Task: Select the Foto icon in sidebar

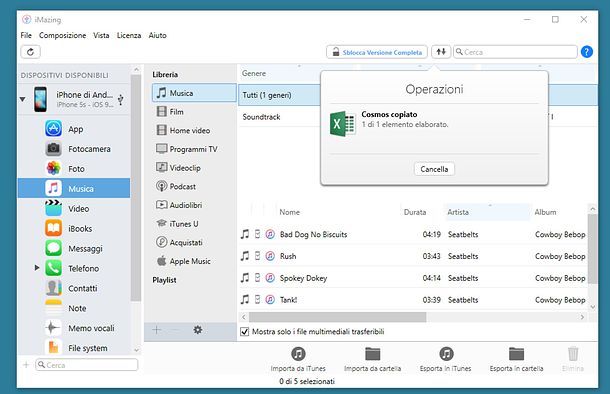Action: 53,168
